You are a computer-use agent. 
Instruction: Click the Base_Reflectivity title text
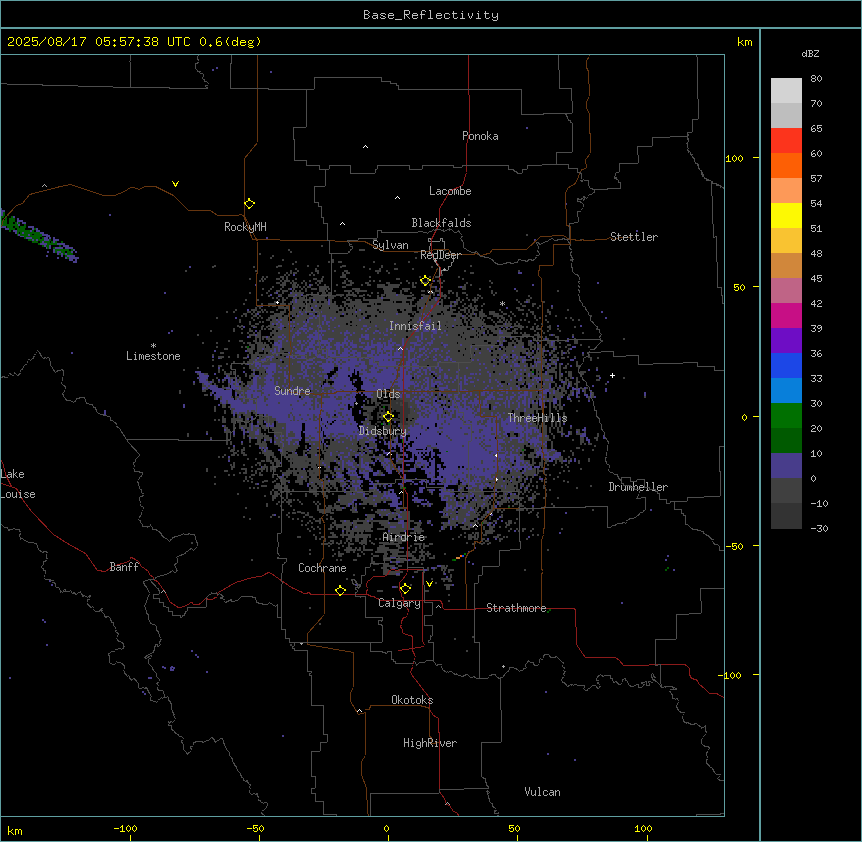[431, 15]
